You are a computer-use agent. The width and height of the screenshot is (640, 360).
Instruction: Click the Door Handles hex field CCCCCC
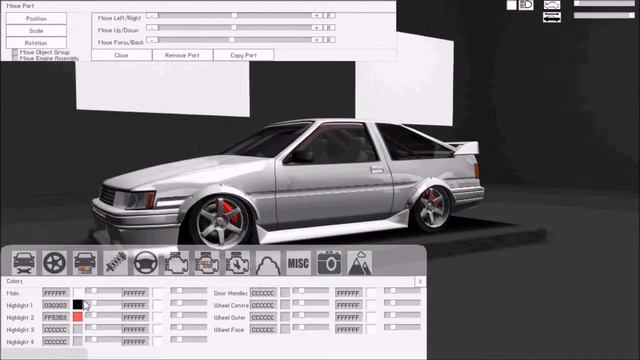click(x=263, y=293)
